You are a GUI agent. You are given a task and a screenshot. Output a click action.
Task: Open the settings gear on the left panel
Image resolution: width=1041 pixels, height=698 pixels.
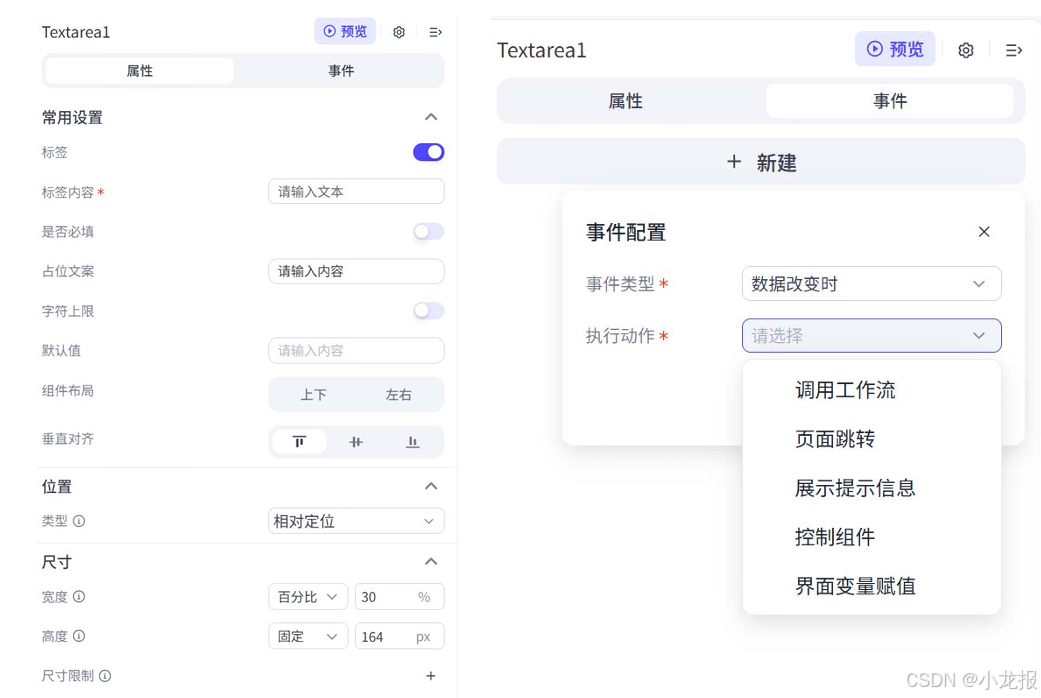coord(398,31)
